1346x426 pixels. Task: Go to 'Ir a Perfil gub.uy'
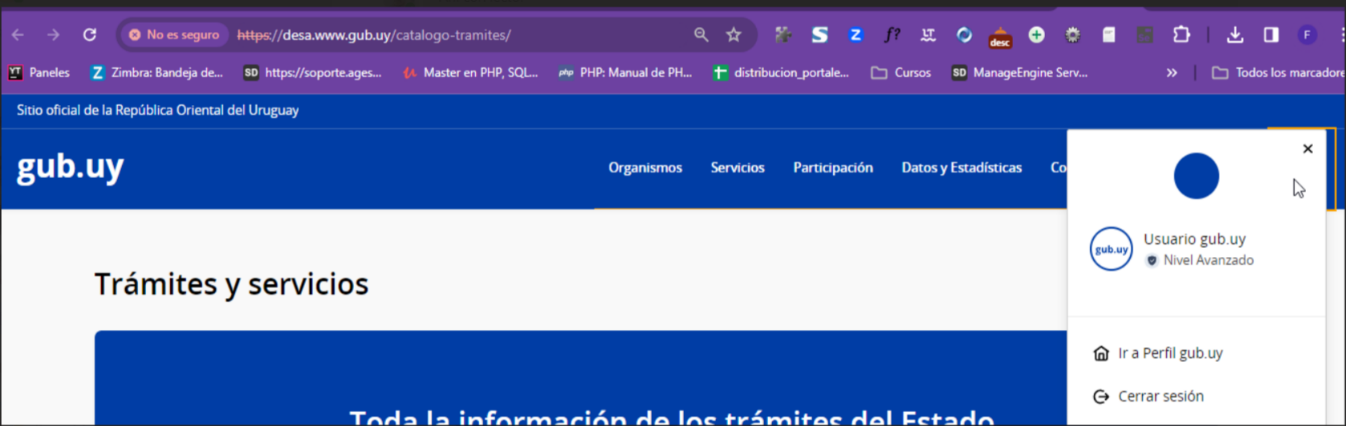tap(1158, 353)
